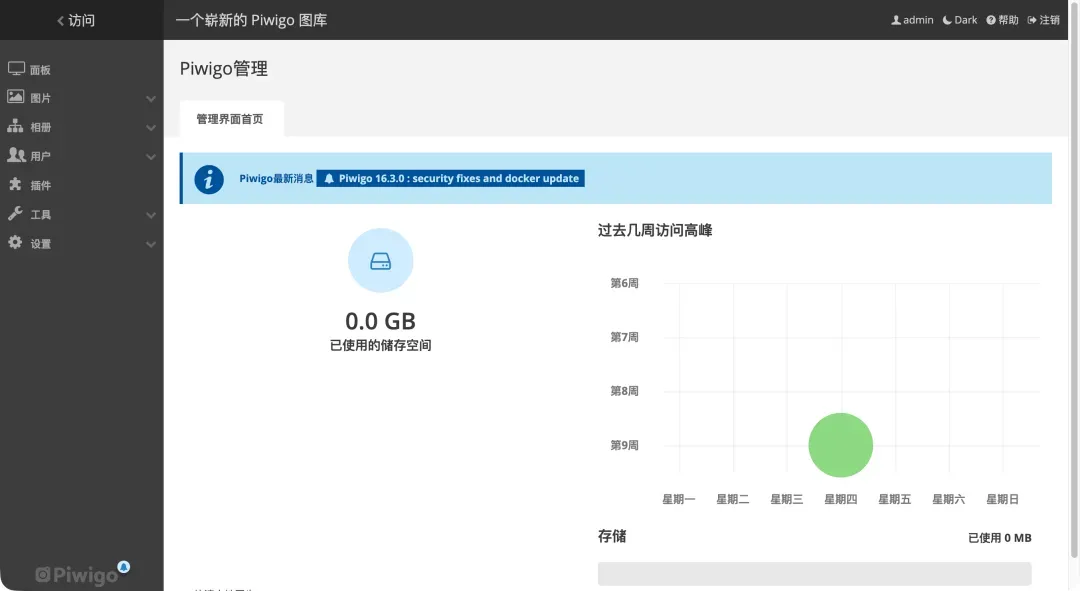This screenshot has height=591, width=1080.
Task: Click the image icon beside 图片
Action: (x=16, y=98)
